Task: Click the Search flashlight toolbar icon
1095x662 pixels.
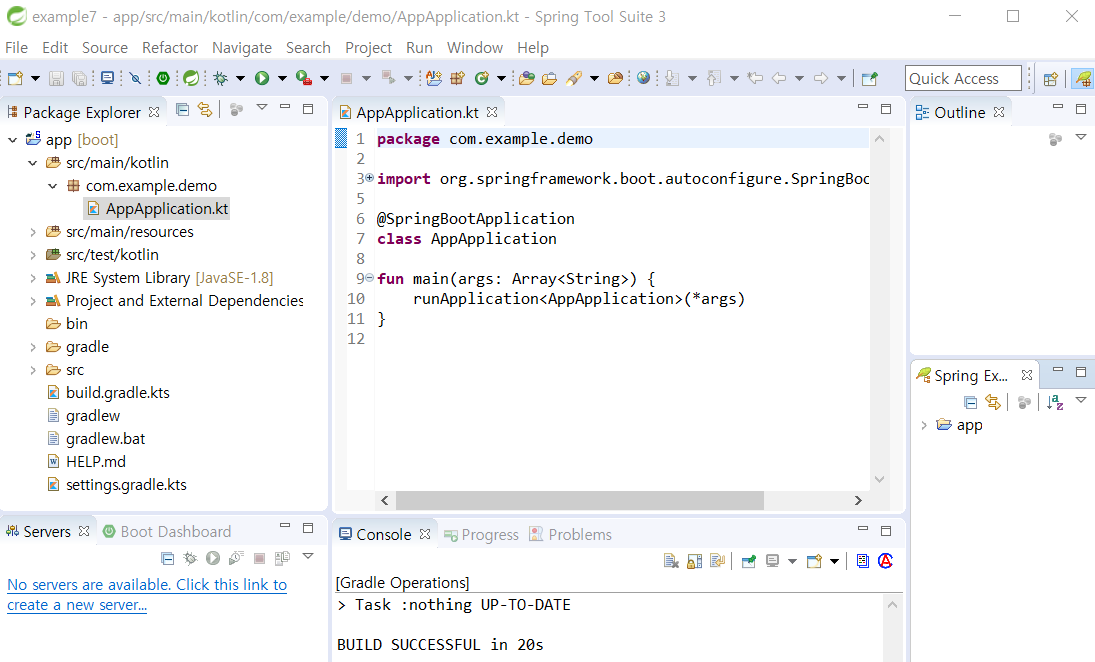Action: (574, 78)
